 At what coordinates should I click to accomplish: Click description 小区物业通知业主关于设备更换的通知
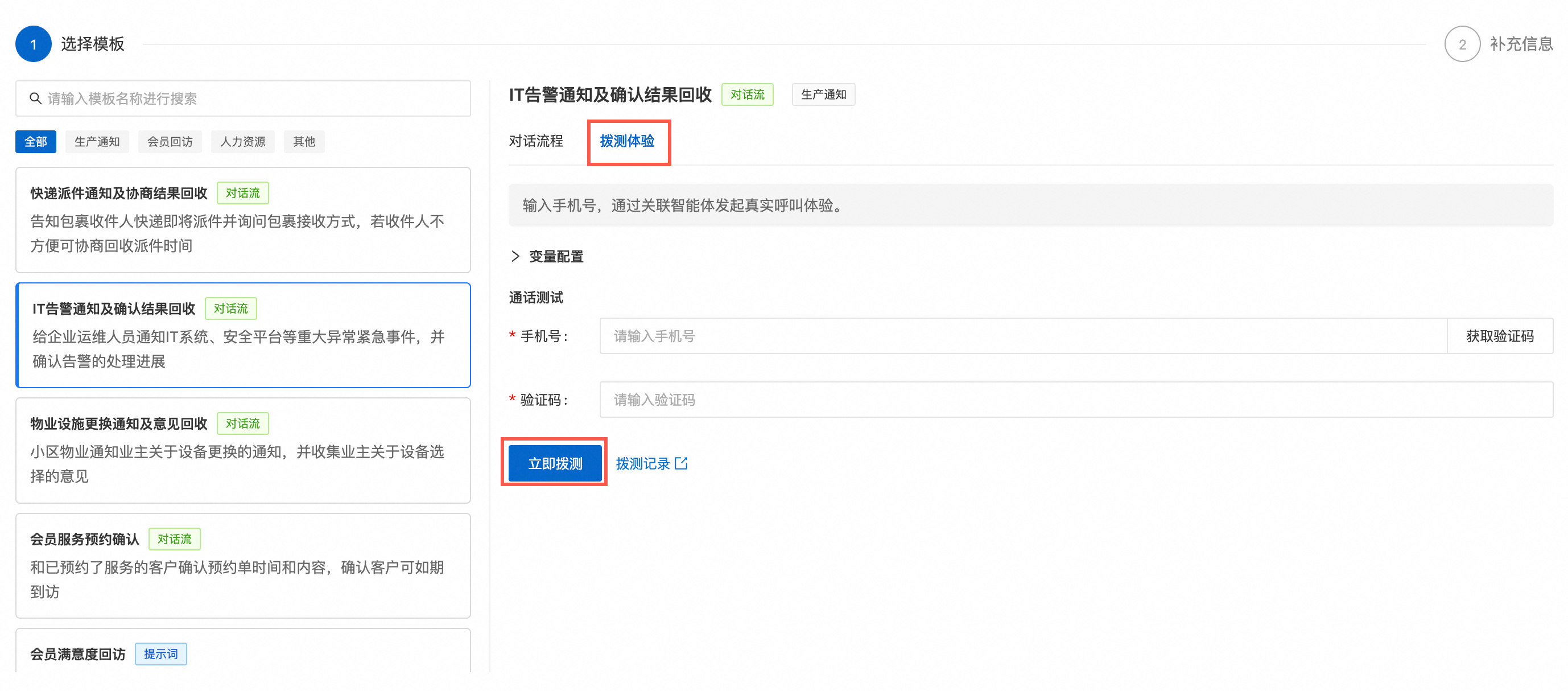click(x=237, y=464)
